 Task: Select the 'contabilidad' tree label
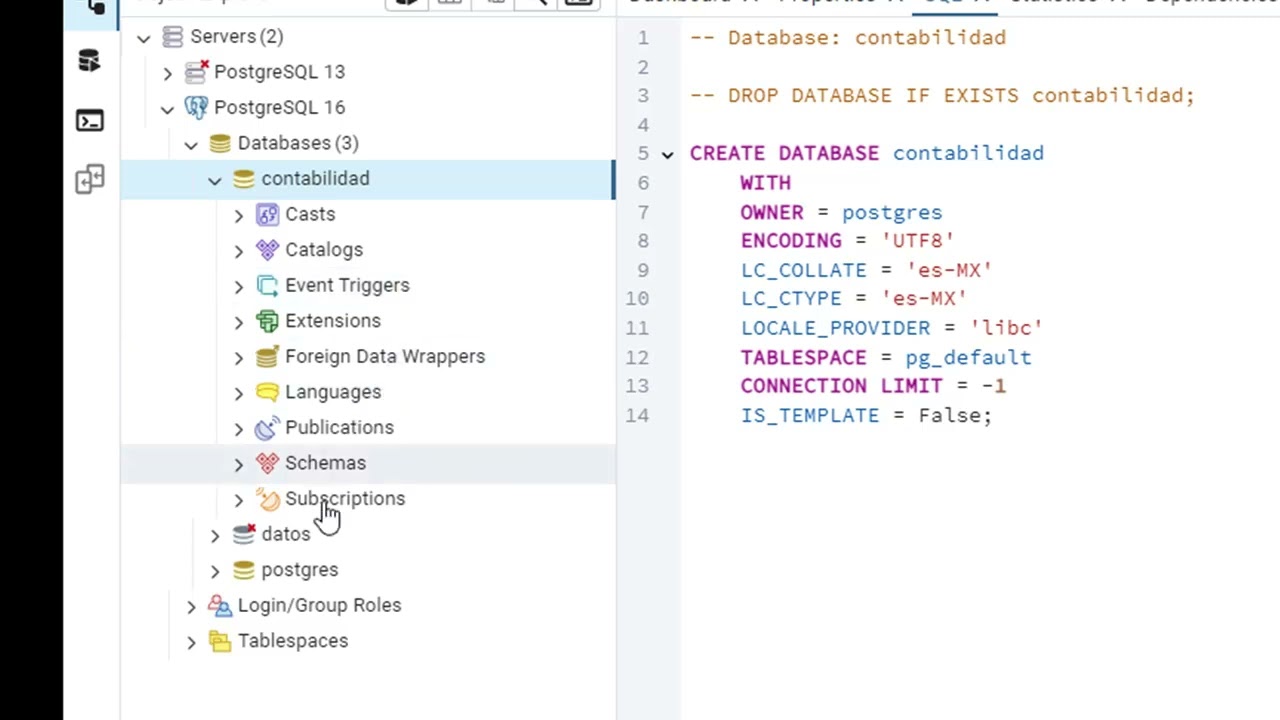(315, 178)
